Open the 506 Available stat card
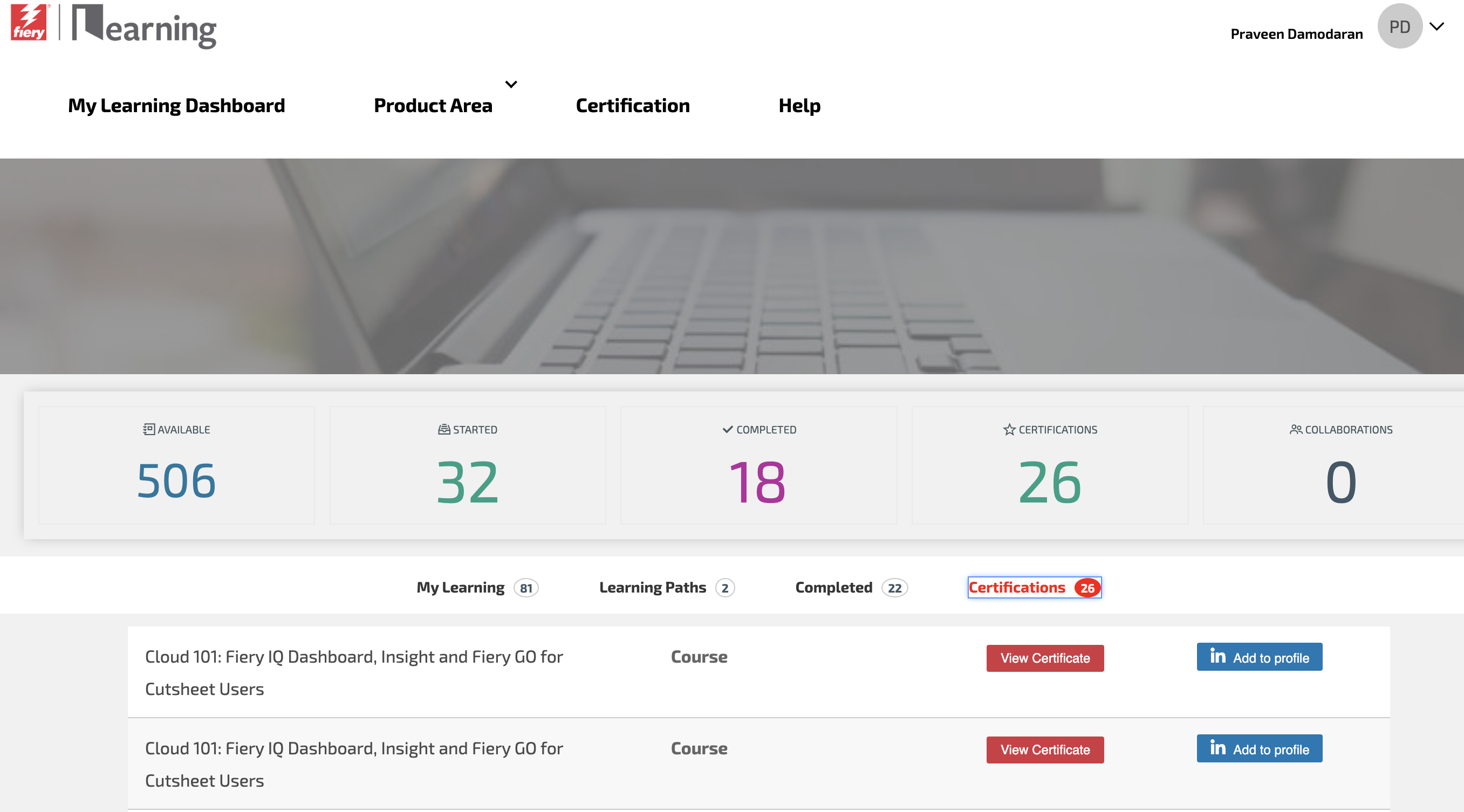1464x812 pixels. click(176, 465)
